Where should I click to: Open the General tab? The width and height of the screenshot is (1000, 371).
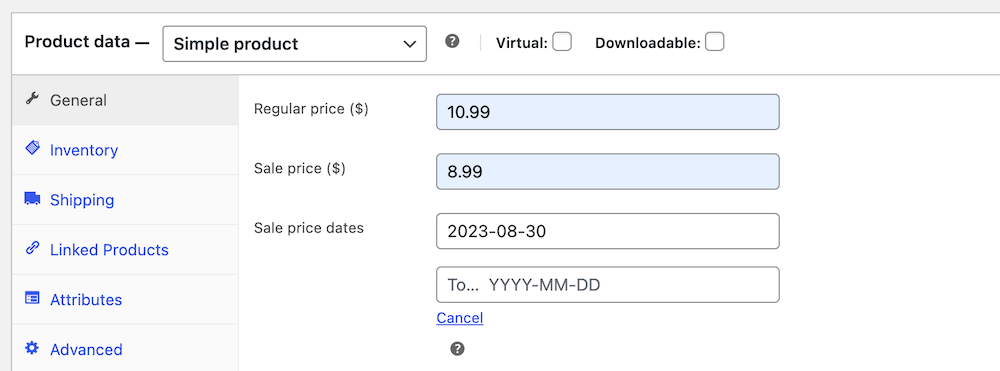point(125,100)
